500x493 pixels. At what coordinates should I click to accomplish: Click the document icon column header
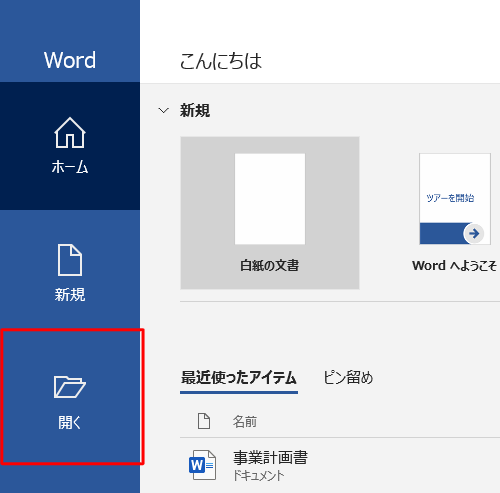tap(204, 421)
